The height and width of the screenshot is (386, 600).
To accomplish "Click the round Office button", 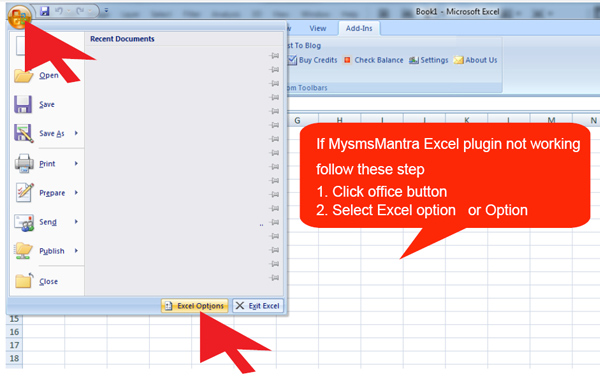I will 19,17.
